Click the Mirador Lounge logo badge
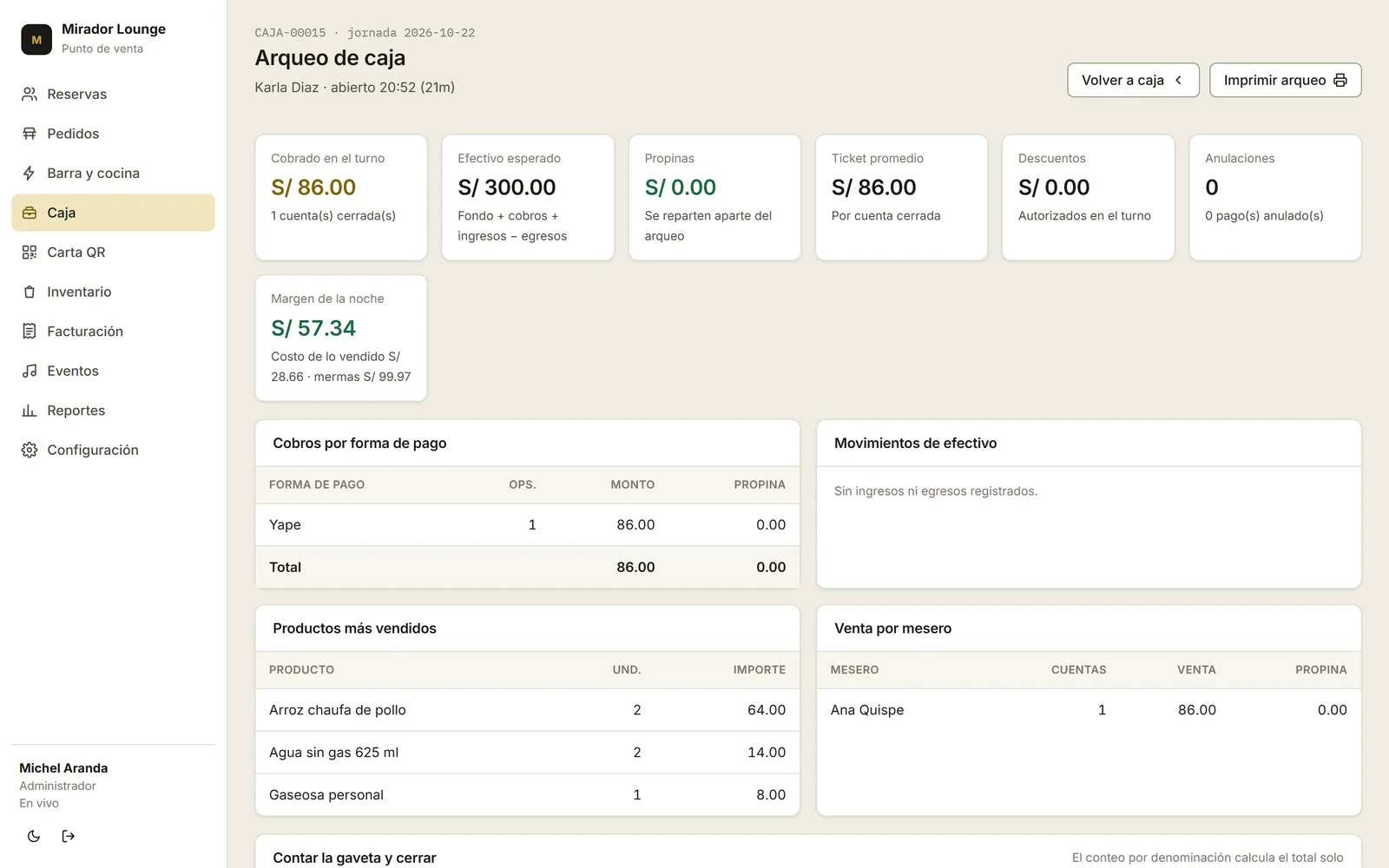Image resolution: width=1389 pixels, height=868 pixels. 36,39
